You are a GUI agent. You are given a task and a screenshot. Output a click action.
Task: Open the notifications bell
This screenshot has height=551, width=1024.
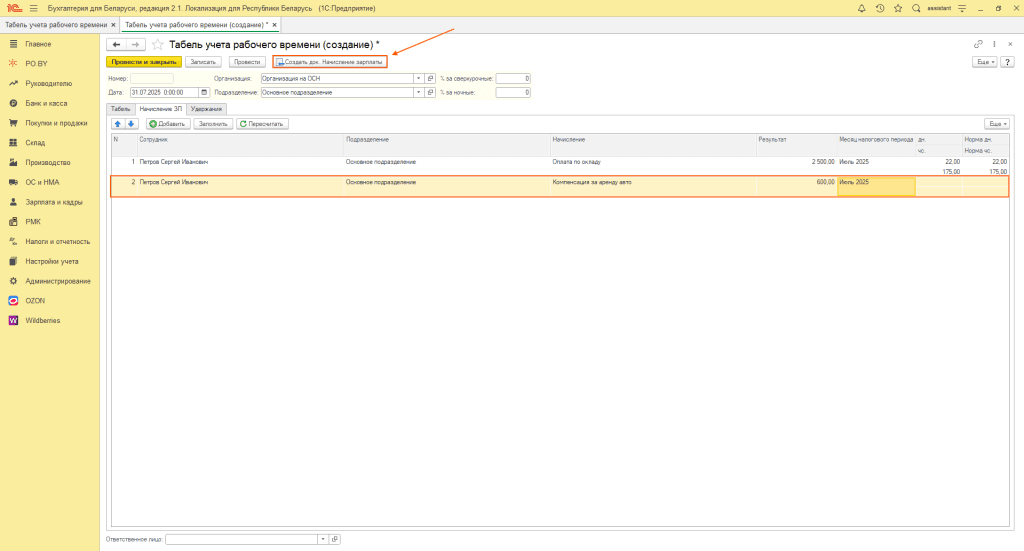(861, 8)
